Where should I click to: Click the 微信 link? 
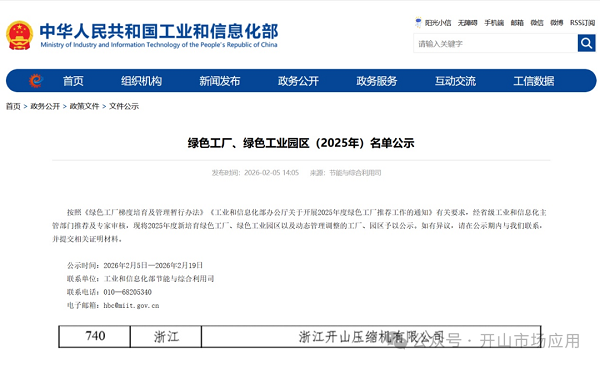pyautogui.click(x=537, y=23)
